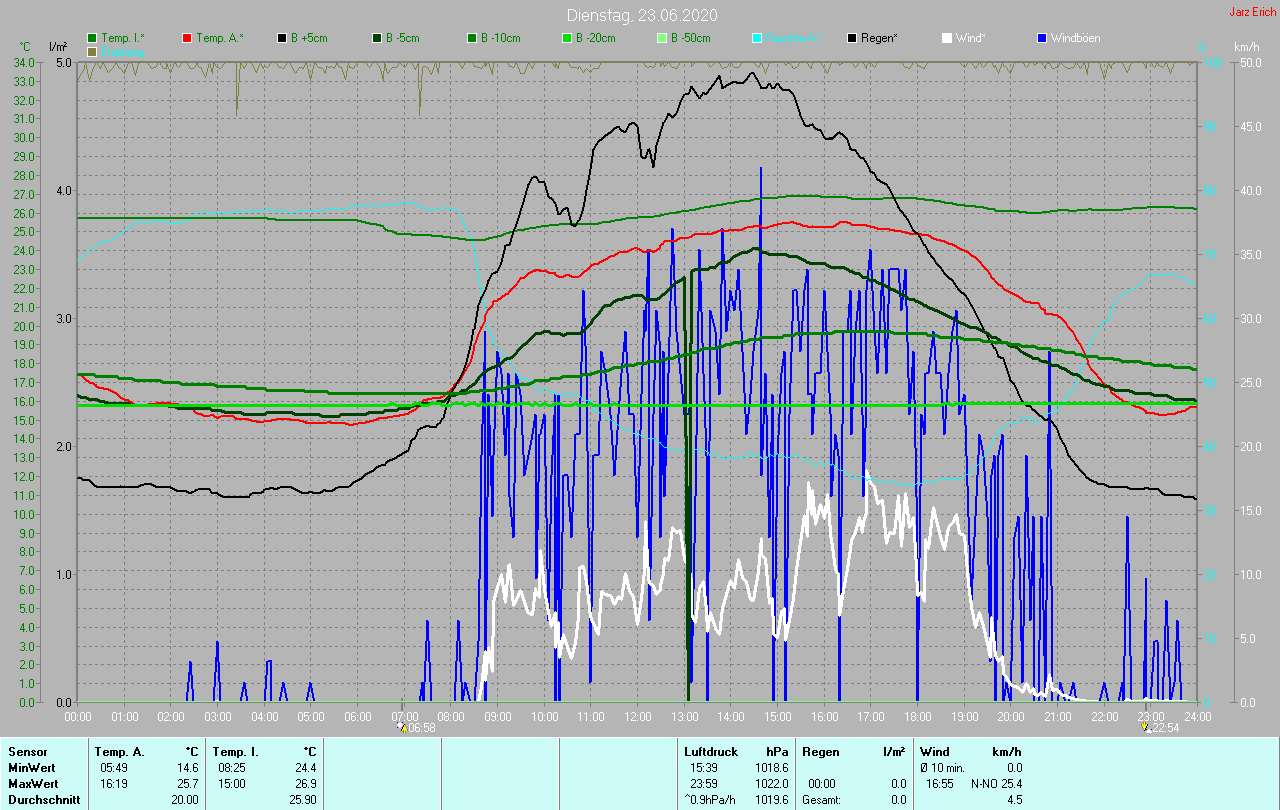The height and width of the screenshot is (810, 1280).
Task: Select the blue Windböen legend swatch
Action: pos(1042,38)
